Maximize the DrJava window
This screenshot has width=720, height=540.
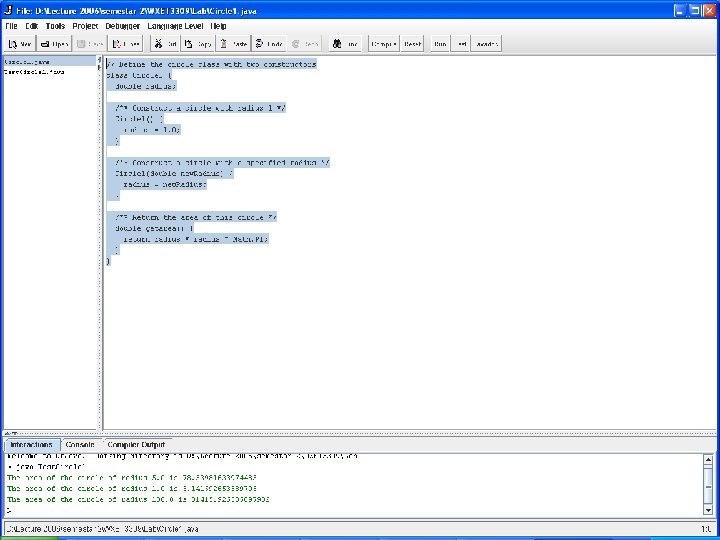click(695, 10)
